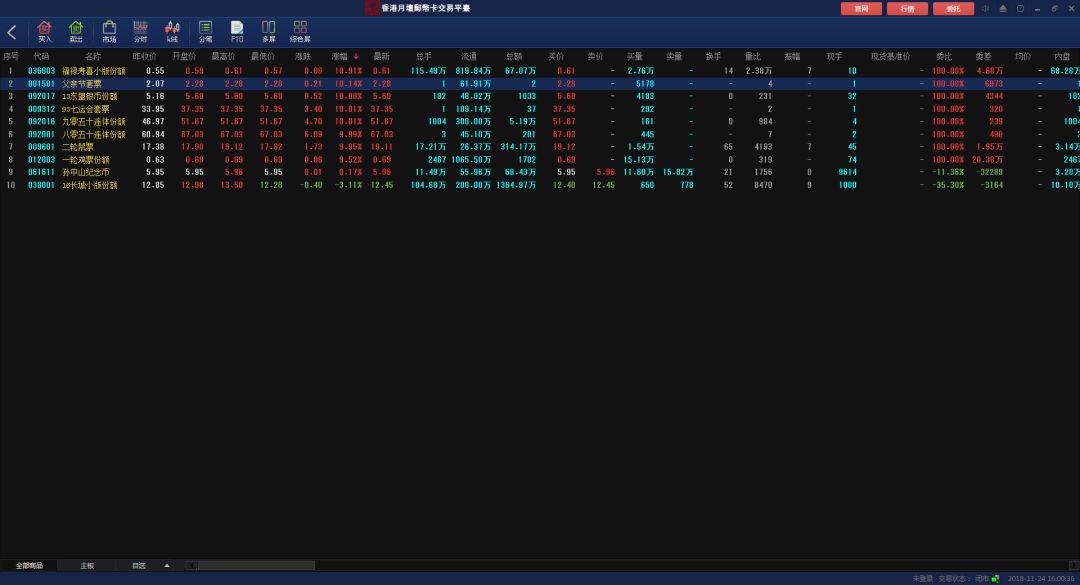This screenshot has width=1080, height=585.
Task: Switch to the 分时 (intraday) chart icon
Action: point(141,32)
